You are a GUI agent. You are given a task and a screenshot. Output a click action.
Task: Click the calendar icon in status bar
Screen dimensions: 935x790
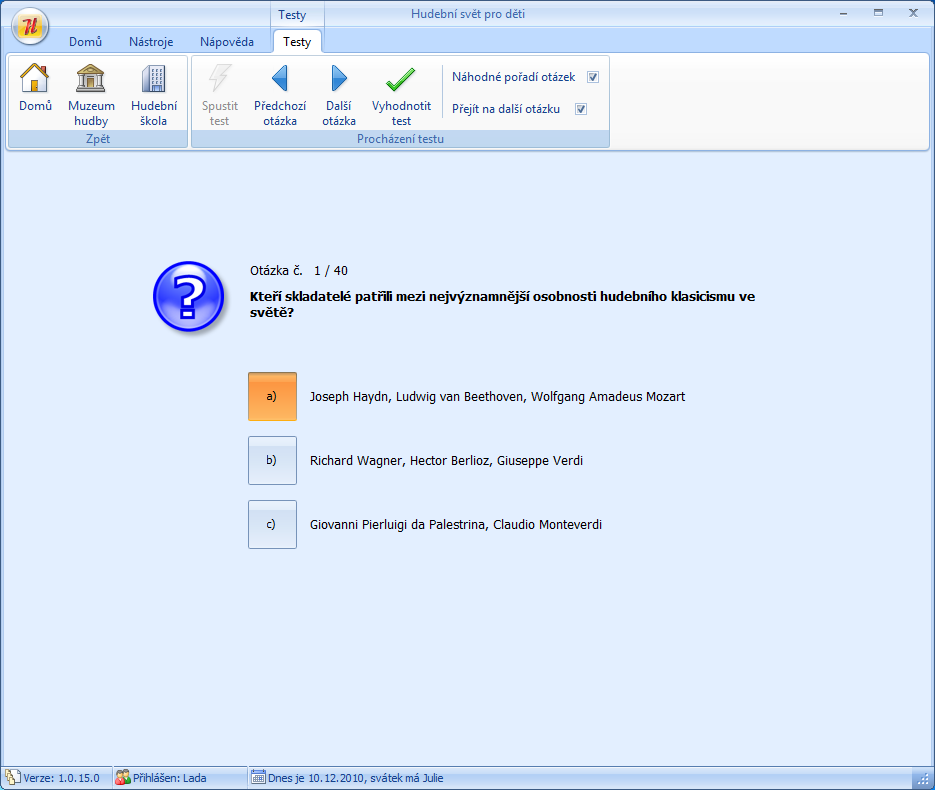258,777
